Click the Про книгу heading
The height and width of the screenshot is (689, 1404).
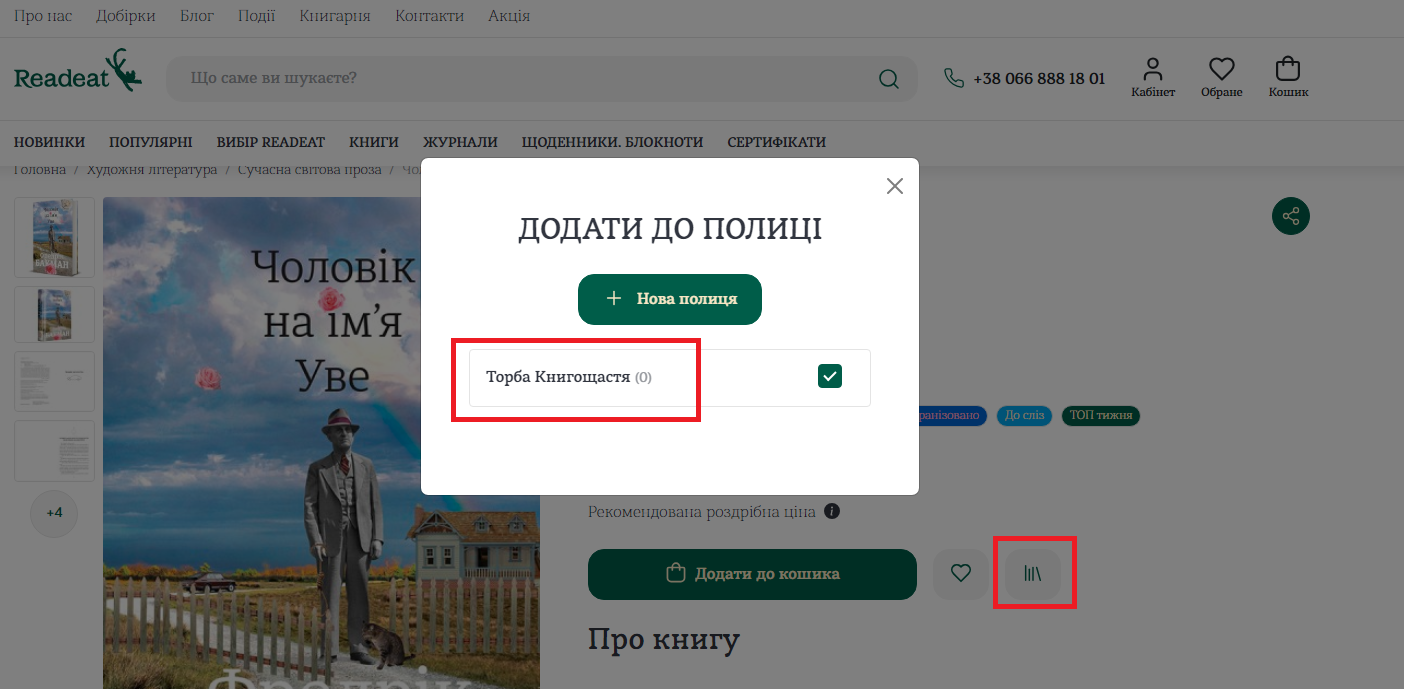coord(664,639)
